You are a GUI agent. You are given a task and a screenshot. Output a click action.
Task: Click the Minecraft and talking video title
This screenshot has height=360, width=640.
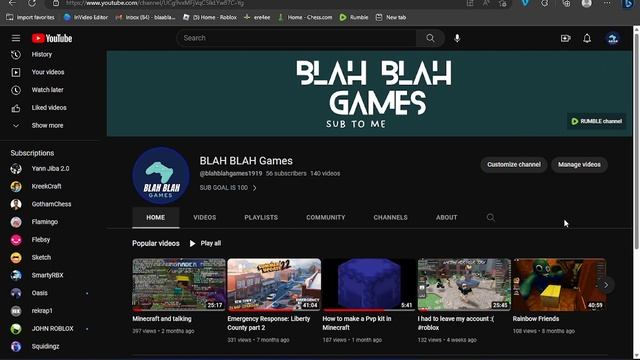(162, 319)
